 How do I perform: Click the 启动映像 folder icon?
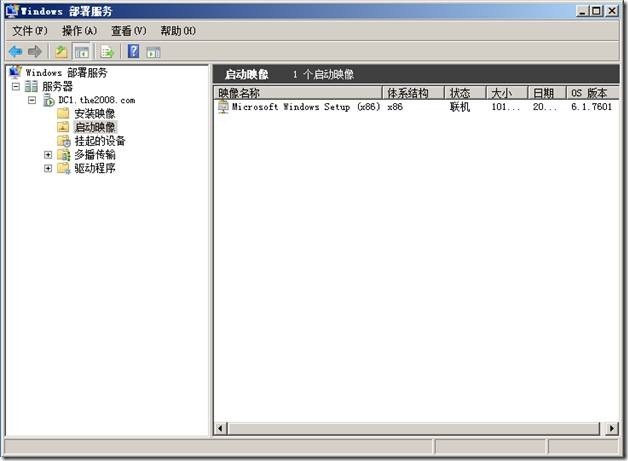[x=63, y=127]
